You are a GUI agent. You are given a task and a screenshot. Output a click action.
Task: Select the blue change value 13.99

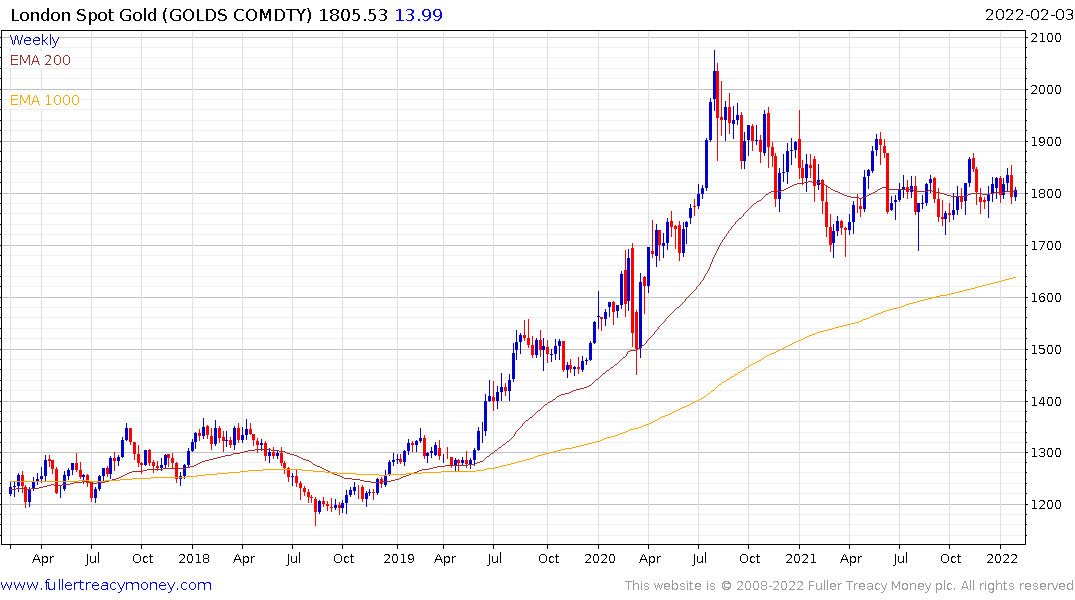pos(418,15)
